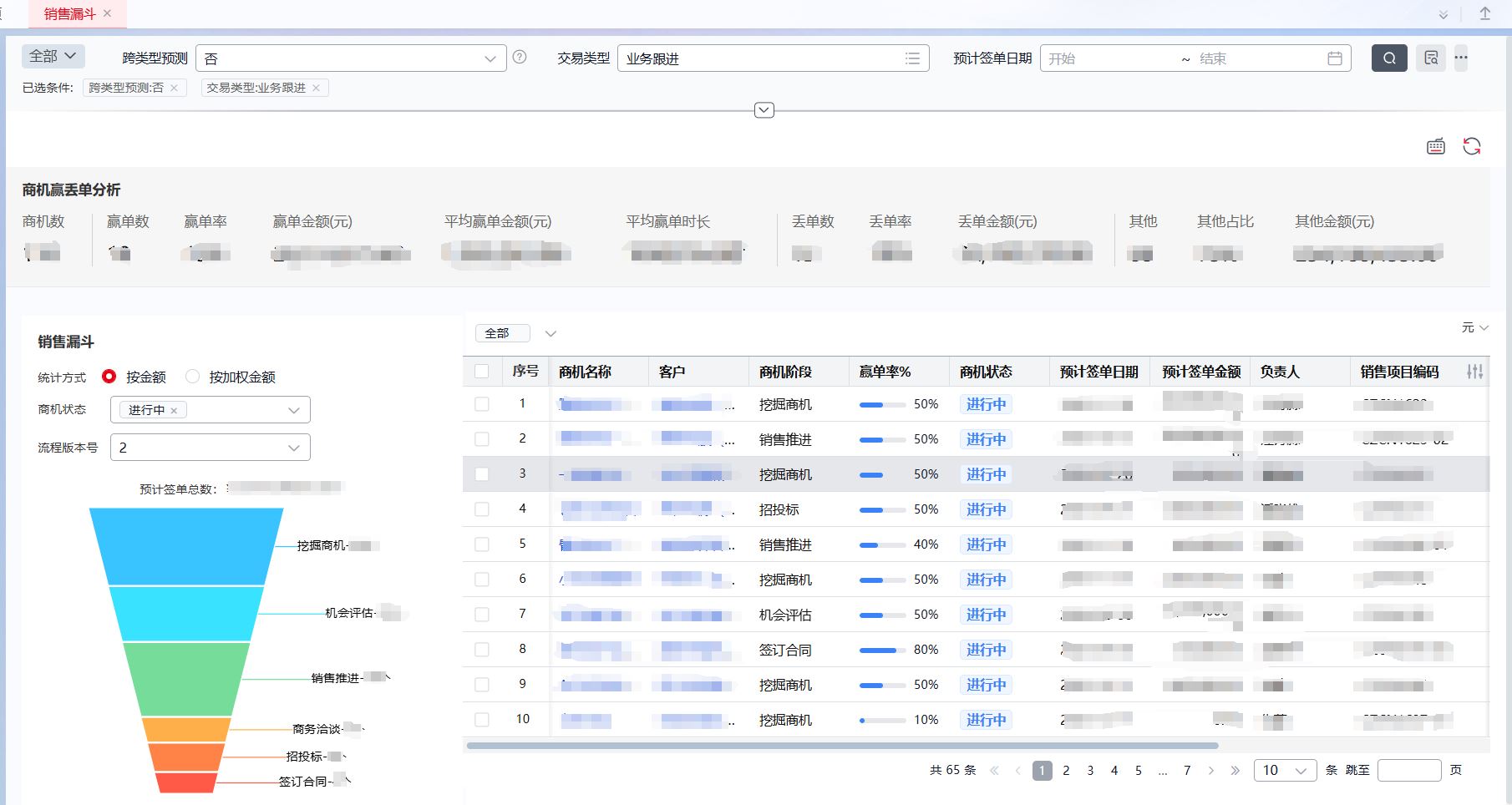Click the refresh icon above the analysis panel

(1472, 146)
